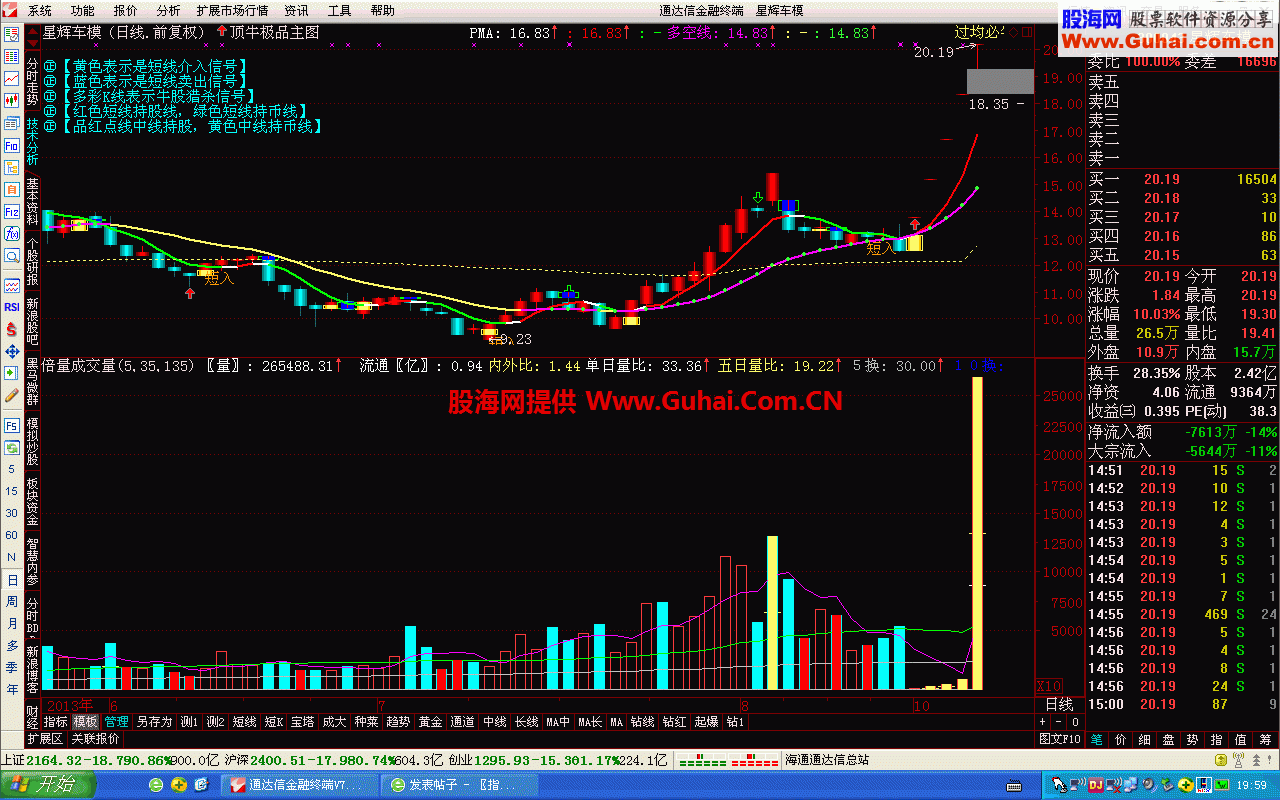
Task: Select the 模板 bottom tab
Action: coord(86,721)
